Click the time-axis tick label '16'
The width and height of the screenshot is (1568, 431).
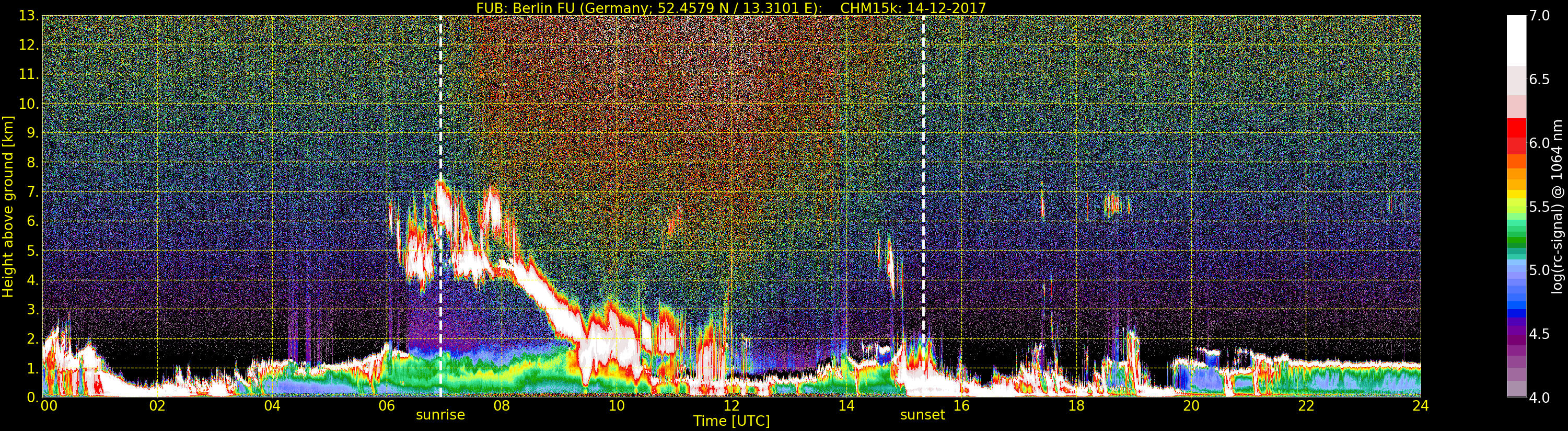(x=961, y=406)
